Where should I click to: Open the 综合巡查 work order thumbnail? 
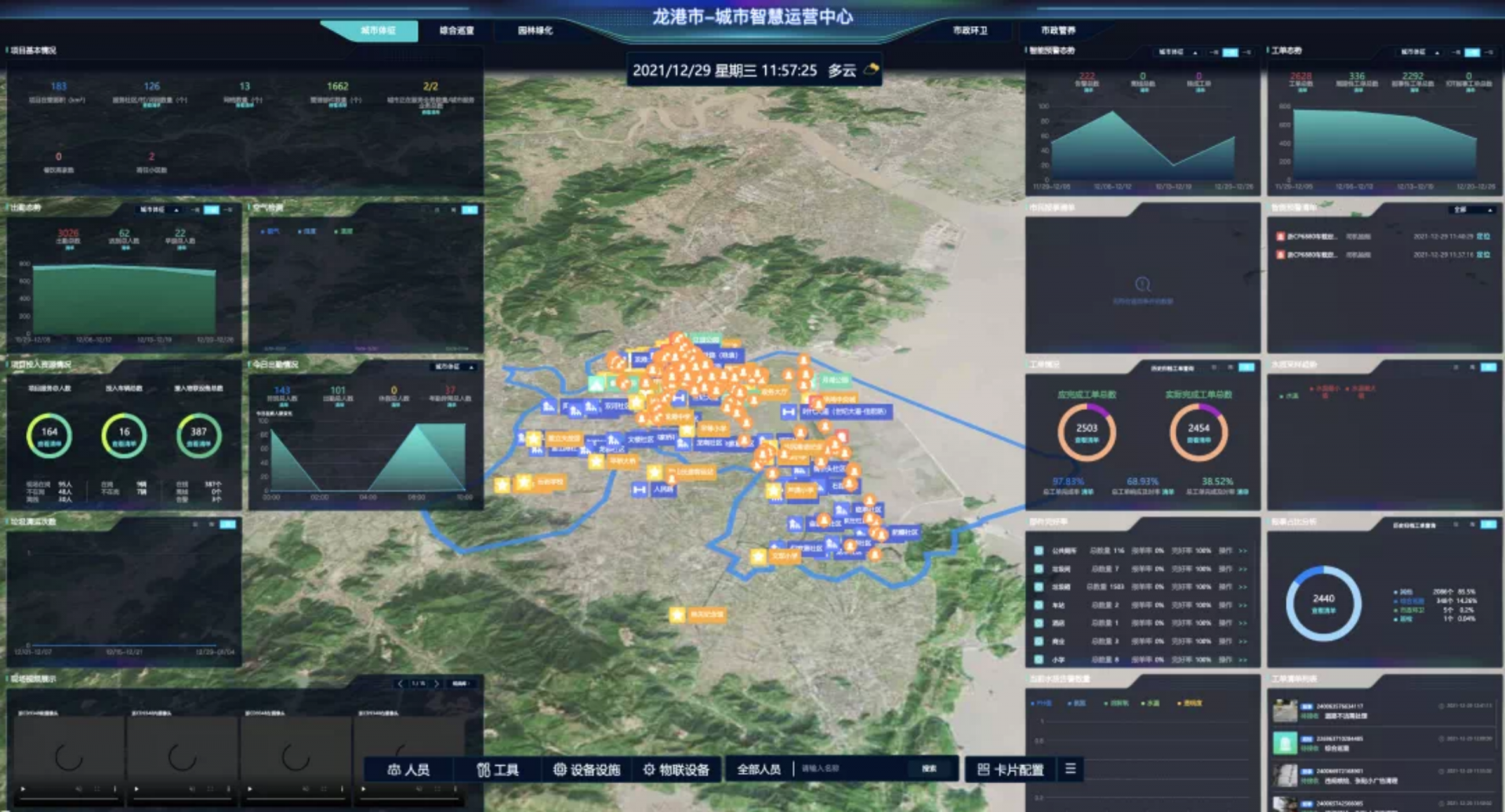1285,743
